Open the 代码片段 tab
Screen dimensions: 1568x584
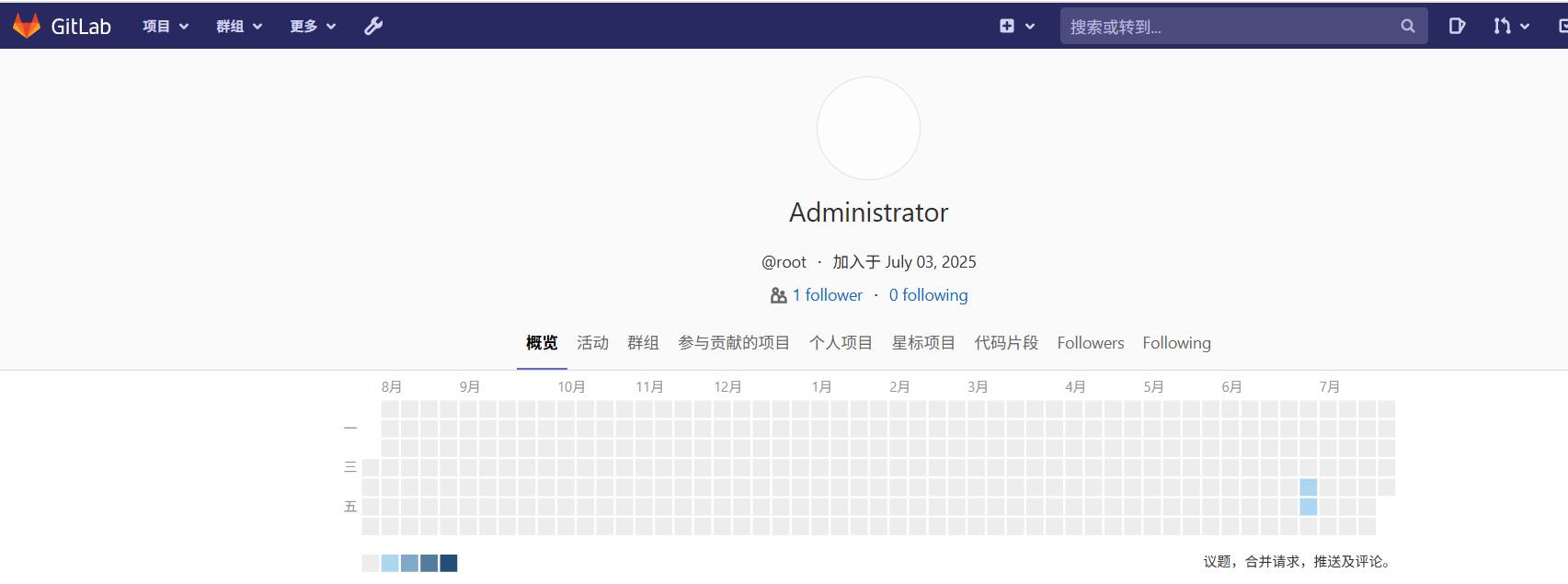pos(1006,343)
